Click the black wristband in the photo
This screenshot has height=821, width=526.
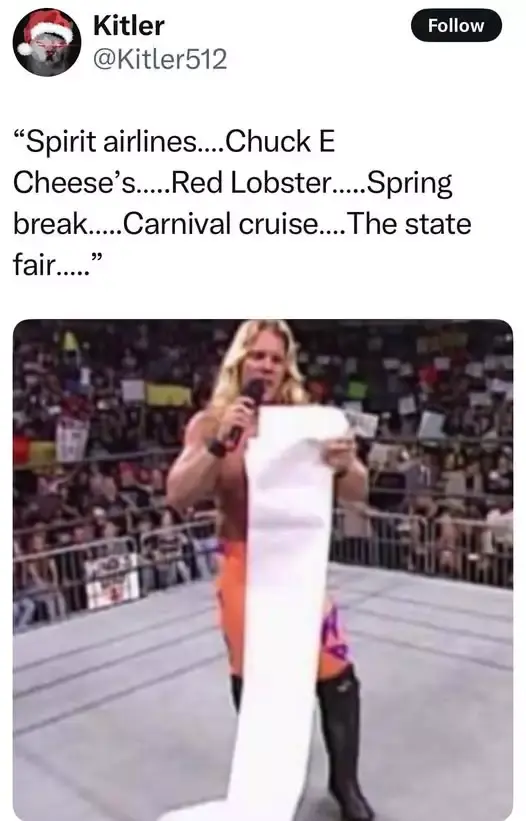pyautogui.click(x=217, y=448)
